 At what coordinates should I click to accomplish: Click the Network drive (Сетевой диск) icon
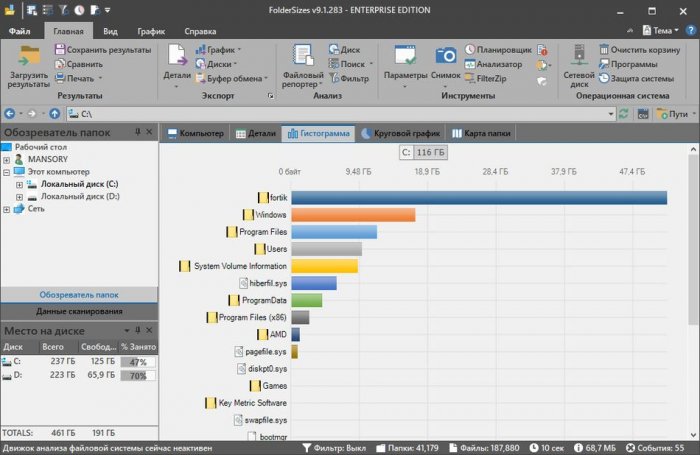579,56
